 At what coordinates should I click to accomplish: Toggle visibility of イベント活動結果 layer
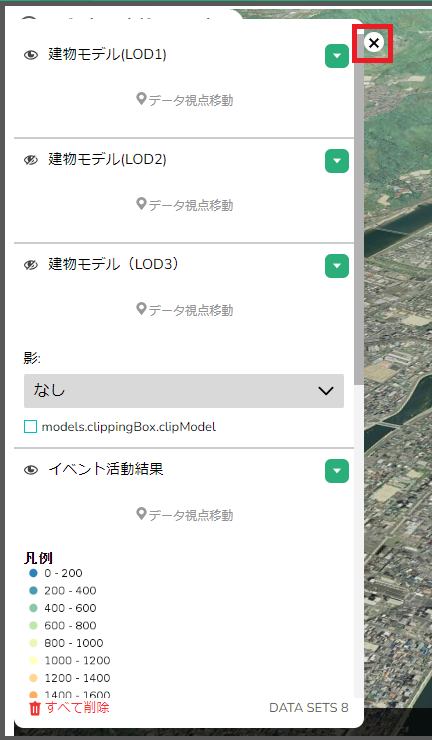pos(31,470)
